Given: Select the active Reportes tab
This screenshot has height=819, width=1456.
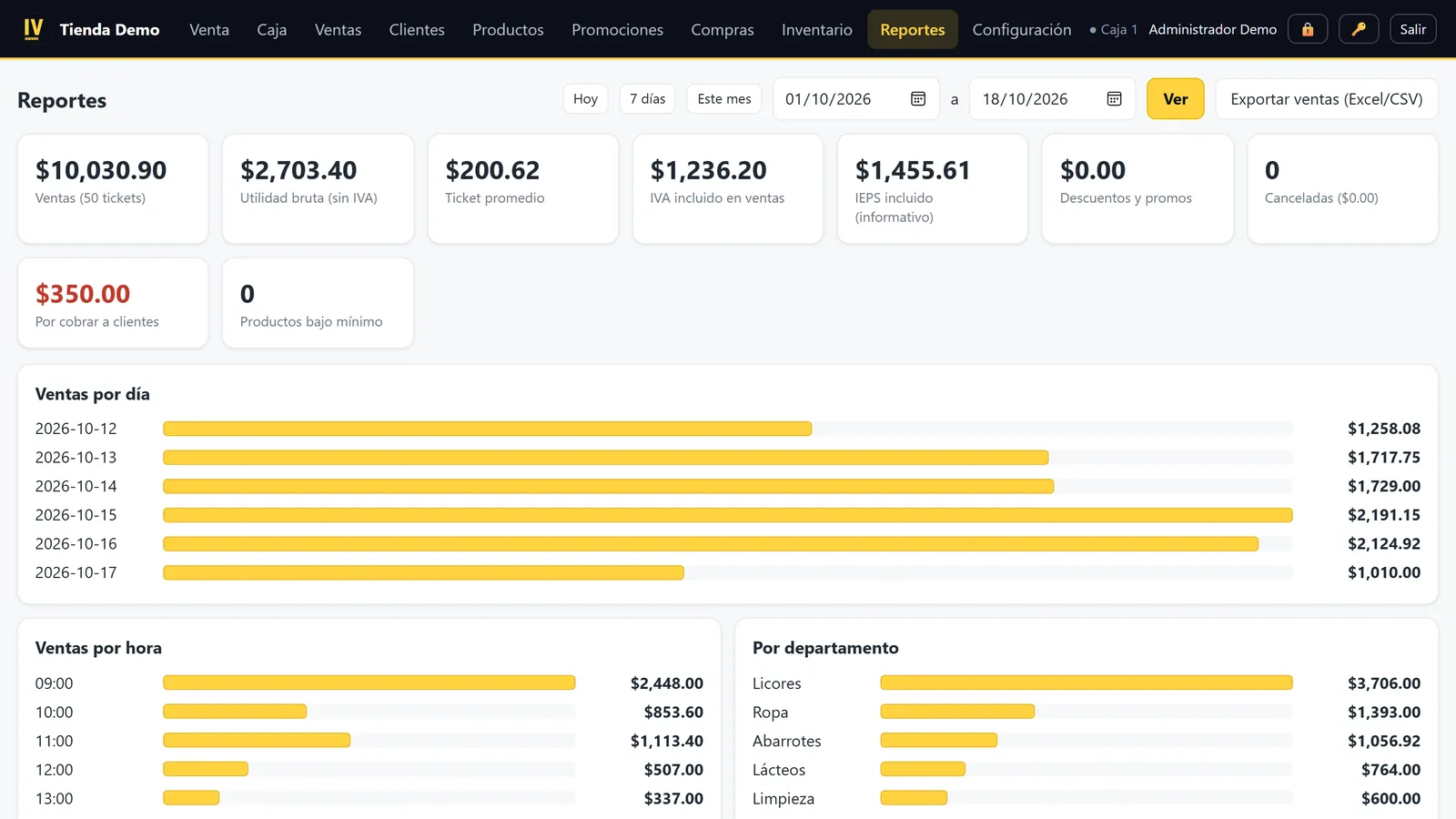Looking at the screenshot, I should click(913, 29).
